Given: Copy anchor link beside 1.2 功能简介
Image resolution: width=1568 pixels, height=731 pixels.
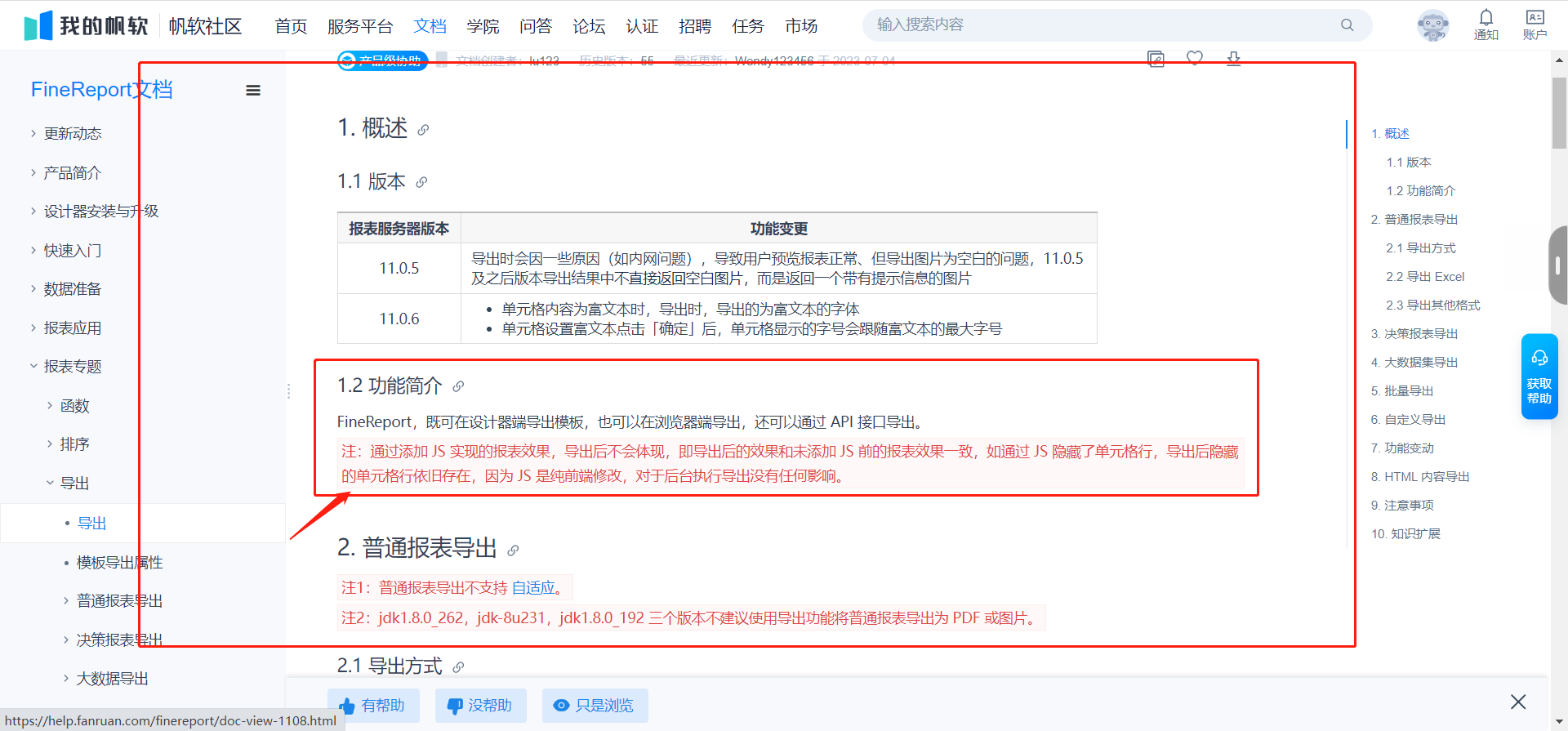Looking at the screenshot, I should point(458,386).
